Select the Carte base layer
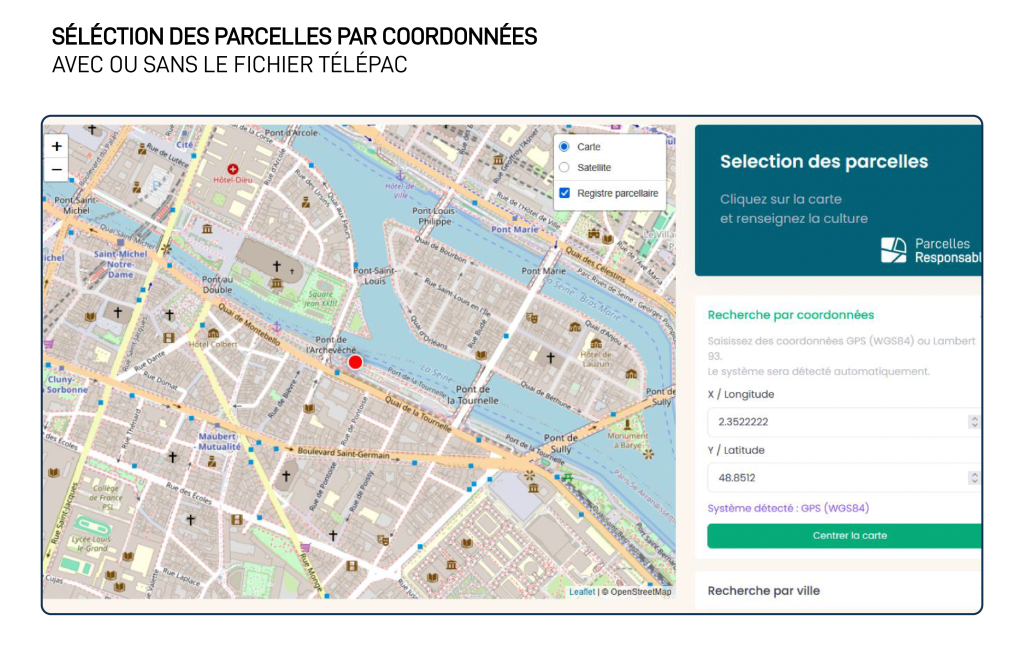This screenshot has width=1024, height=649. tap(564, 147)
